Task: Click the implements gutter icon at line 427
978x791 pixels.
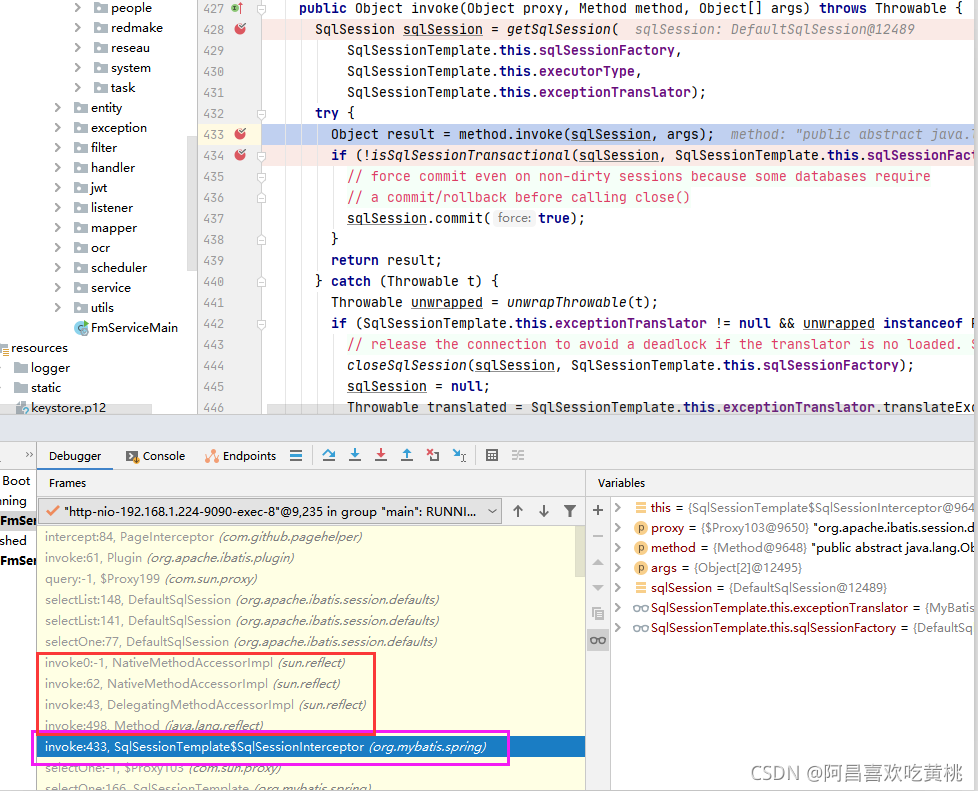Action: coord(237,8)
